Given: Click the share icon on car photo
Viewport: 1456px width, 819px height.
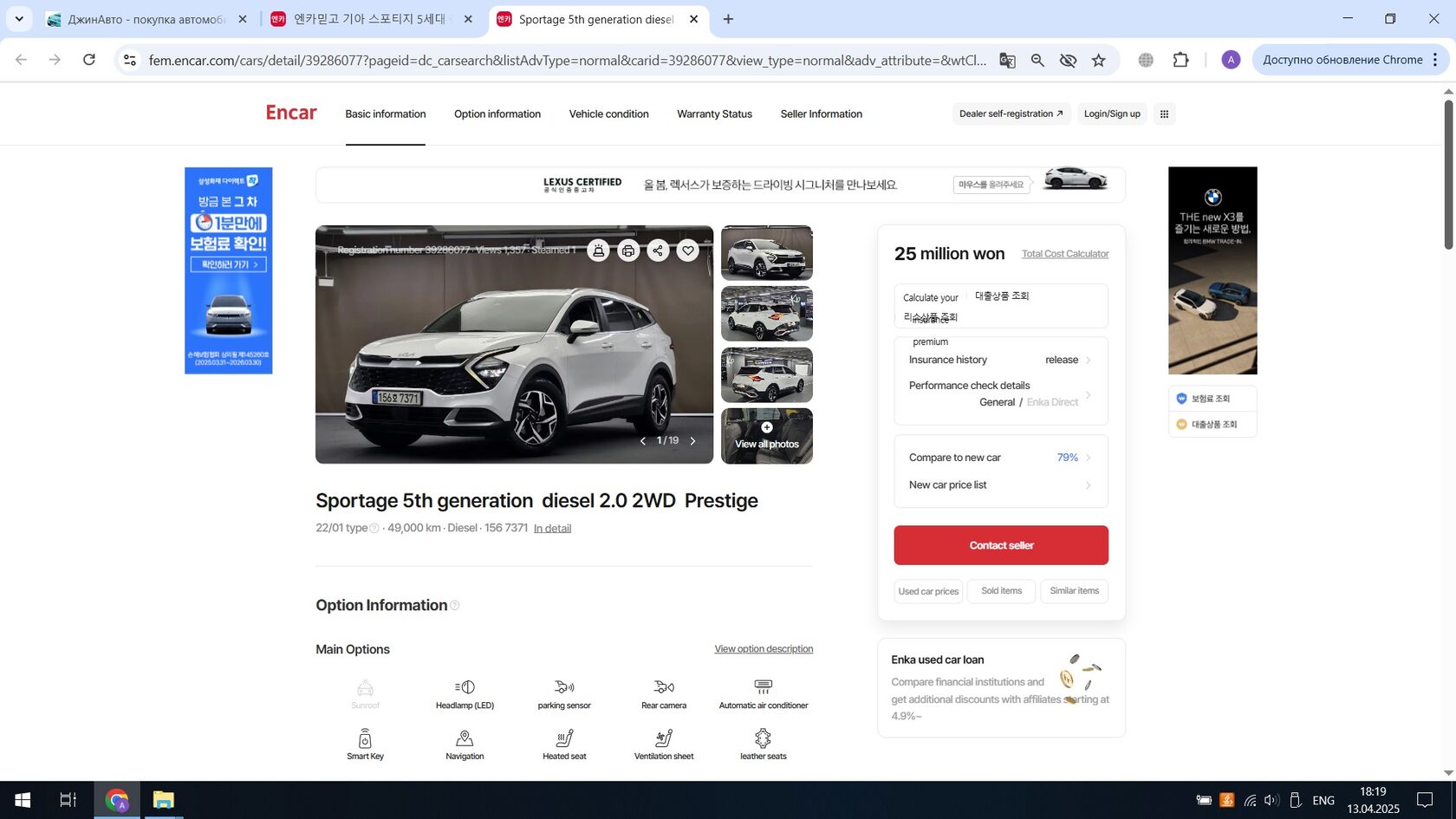Looking at the screenshot, I should [x=658, y=250].
